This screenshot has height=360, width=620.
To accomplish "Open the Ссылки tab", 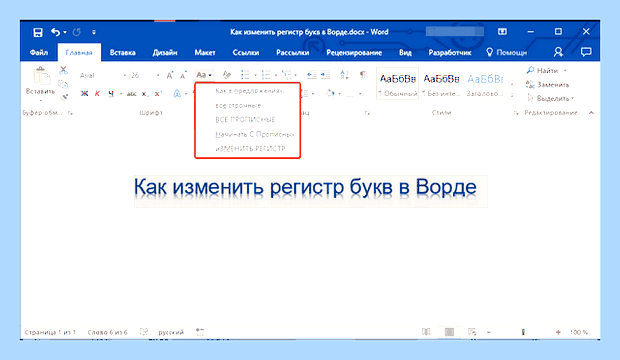I will coord(246,53).
